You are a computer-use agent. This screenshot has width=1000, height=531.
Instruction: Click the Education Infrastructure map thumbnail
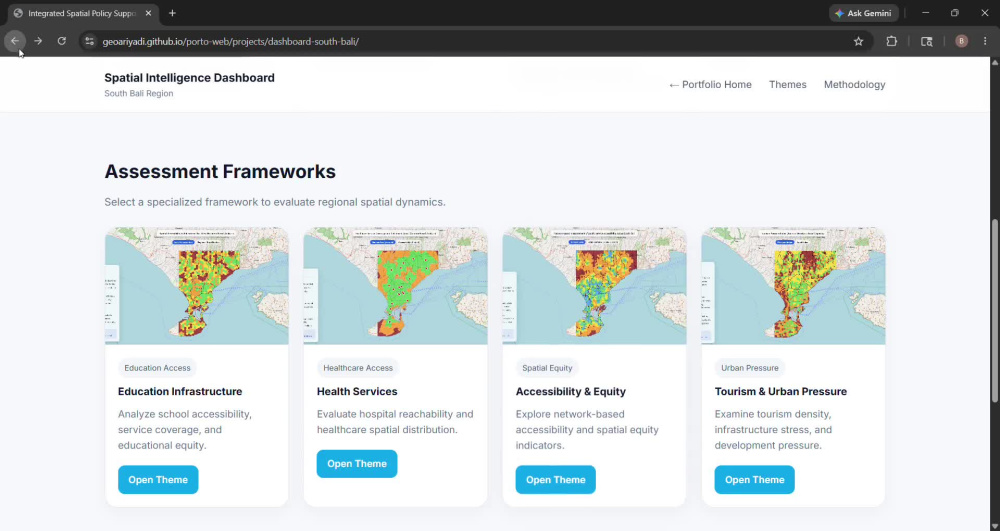point(196,286)
